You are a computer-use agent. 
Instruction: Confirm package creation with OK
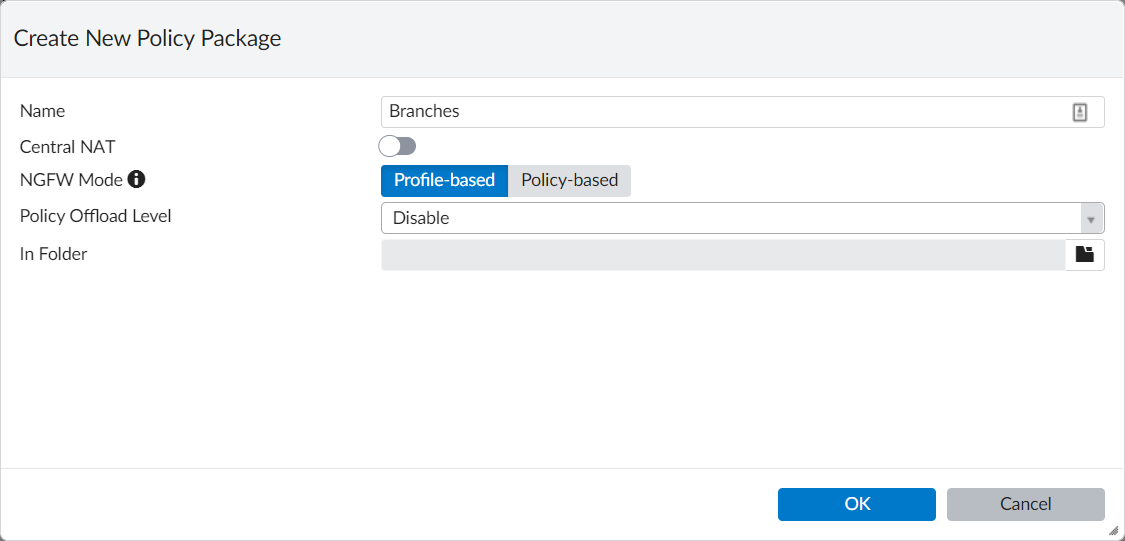[x=857, y=504]
